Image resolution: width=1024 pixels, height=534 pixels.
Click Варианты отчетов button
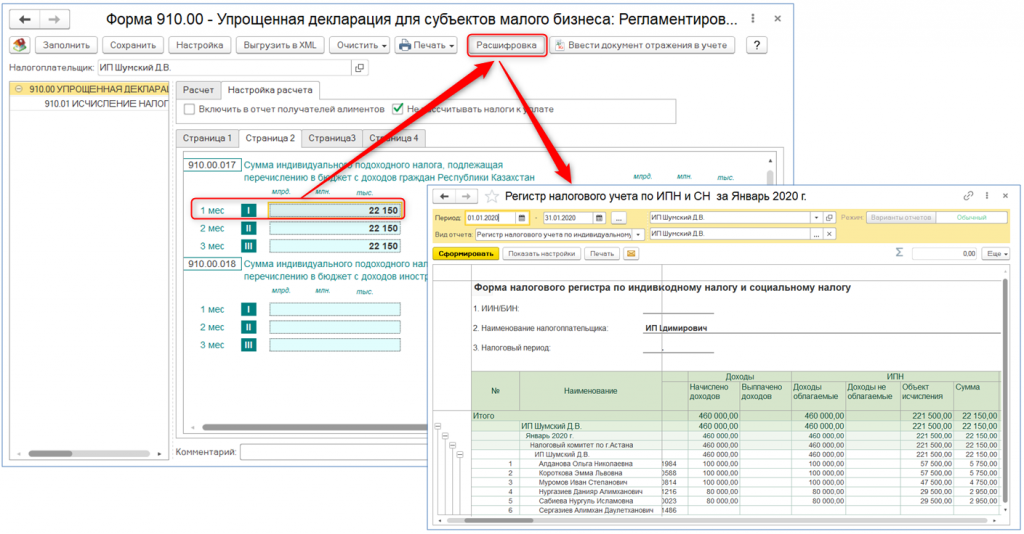[901, 217]
